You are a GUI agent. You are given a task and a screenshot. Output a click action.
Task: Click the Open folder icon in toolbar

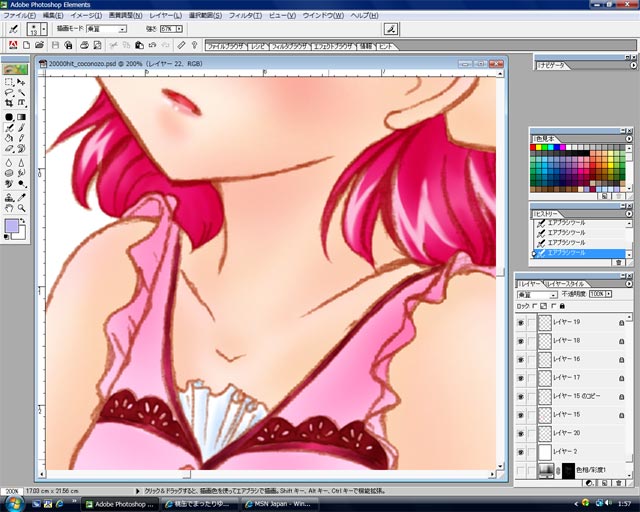39,45
